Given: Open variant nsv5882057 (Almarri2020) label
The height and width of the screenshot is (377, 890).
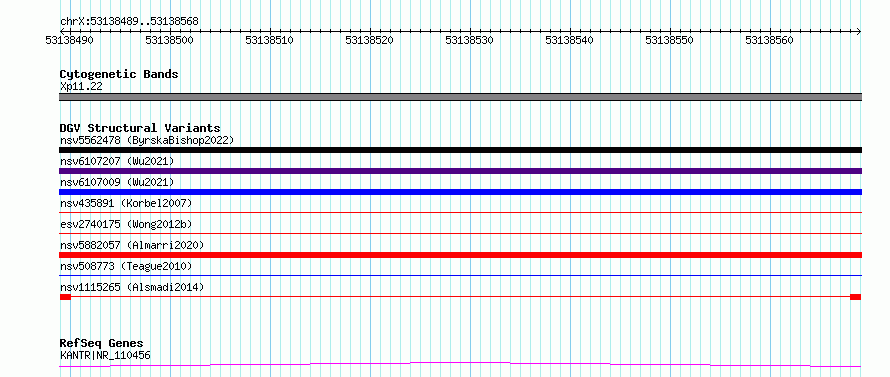Looking at the screenshot, I should point(132,245).
